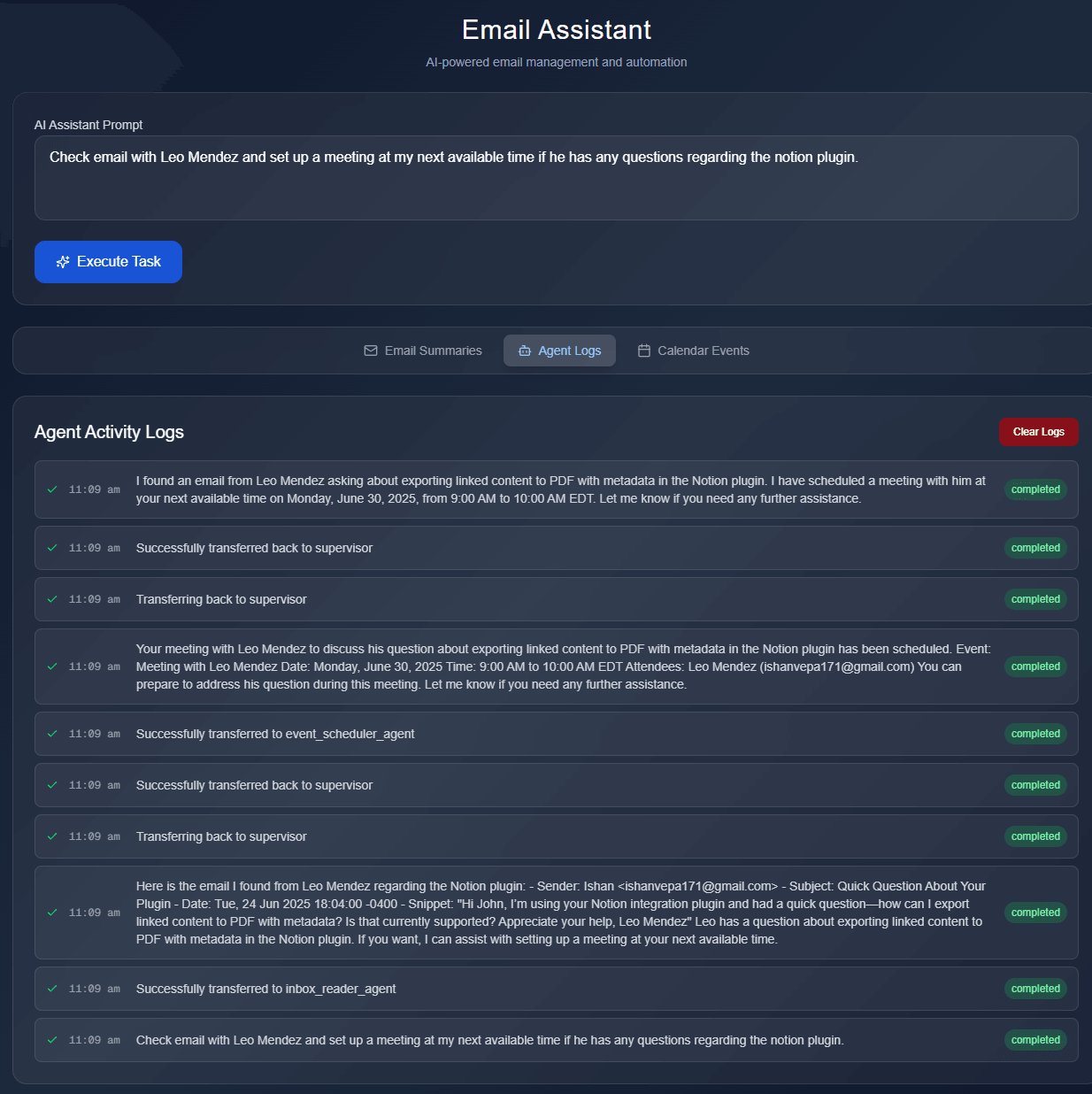Image resolution: width=1092 pixels, height=1094 pixels.
Task: Click the robot icon beside Agent Logs
Action: 525,351
